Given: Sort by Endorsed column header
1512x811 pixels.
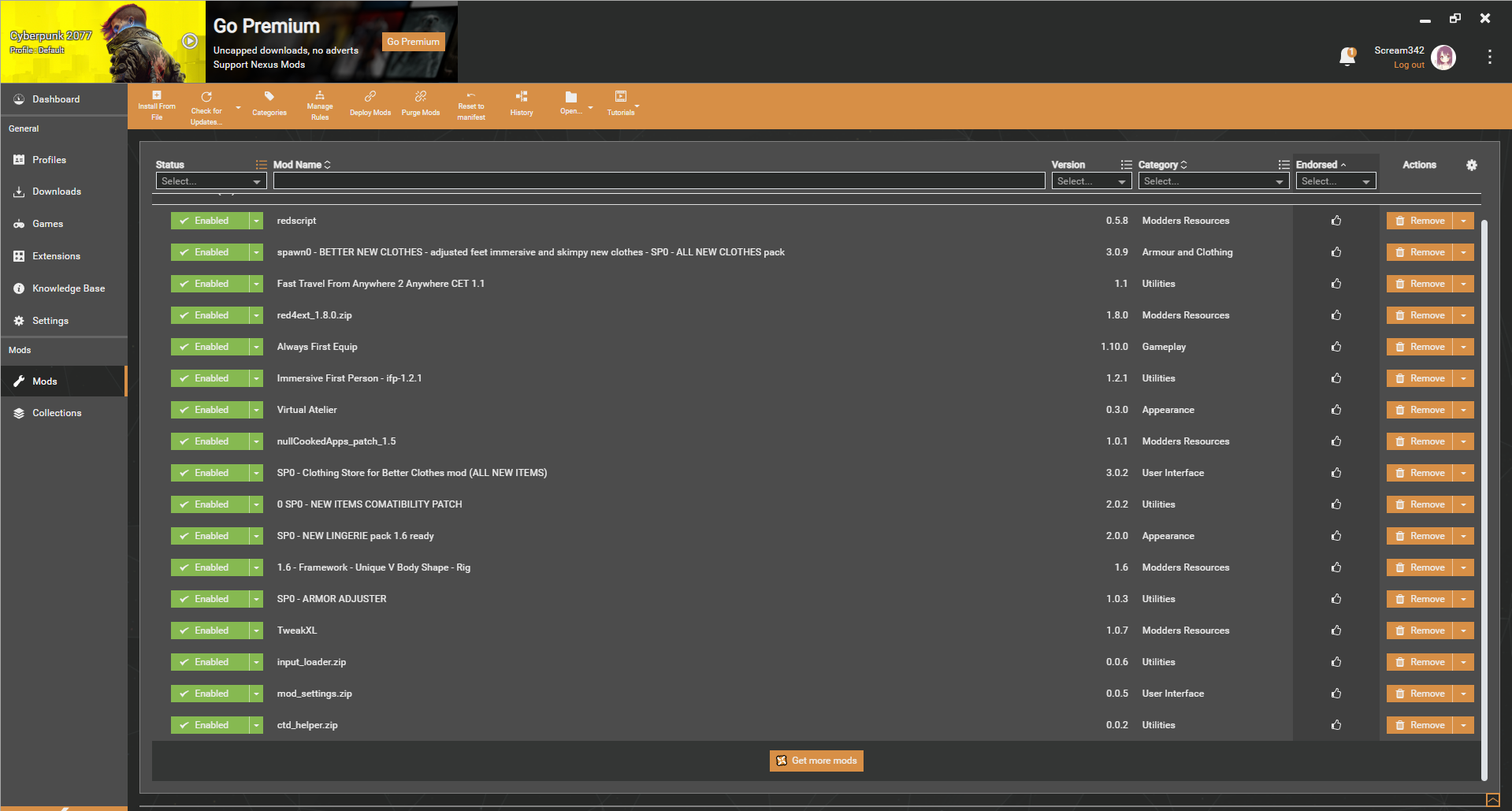Looking at the screenshot, I should 1321,165.
